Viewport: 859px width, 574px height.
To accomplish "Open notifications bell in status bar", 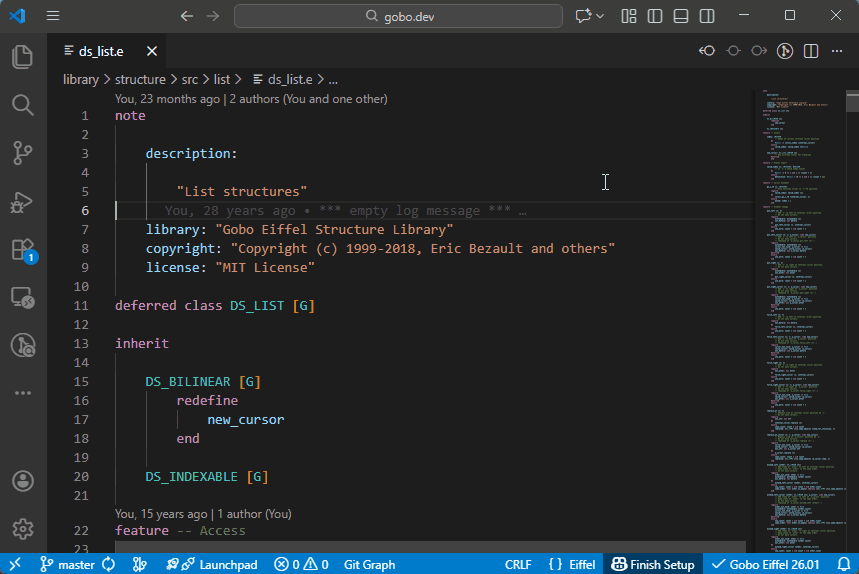I will [843, 564].
